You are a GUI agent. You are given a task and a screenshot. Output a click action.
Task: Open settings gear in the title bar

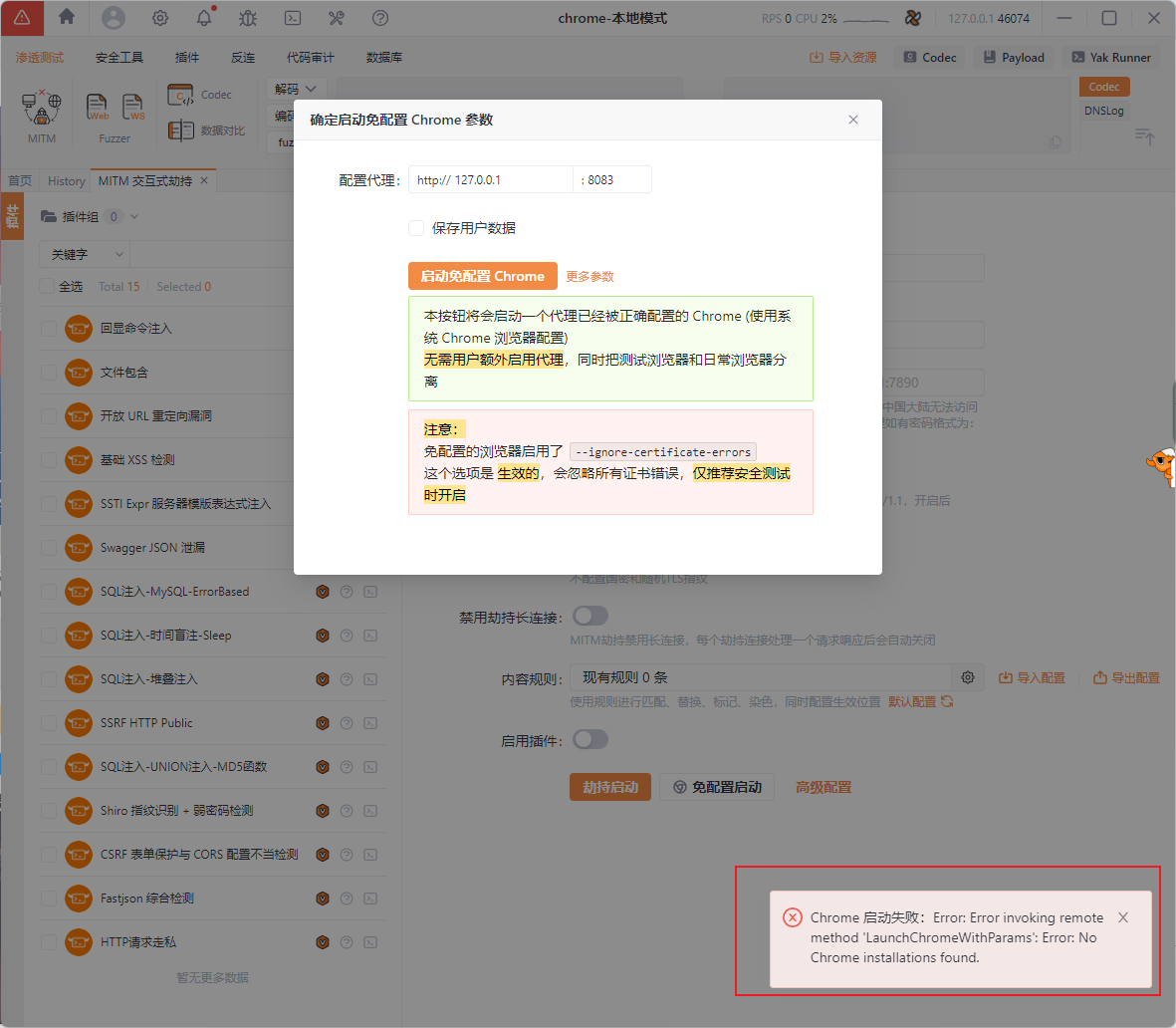click(159, 18)
